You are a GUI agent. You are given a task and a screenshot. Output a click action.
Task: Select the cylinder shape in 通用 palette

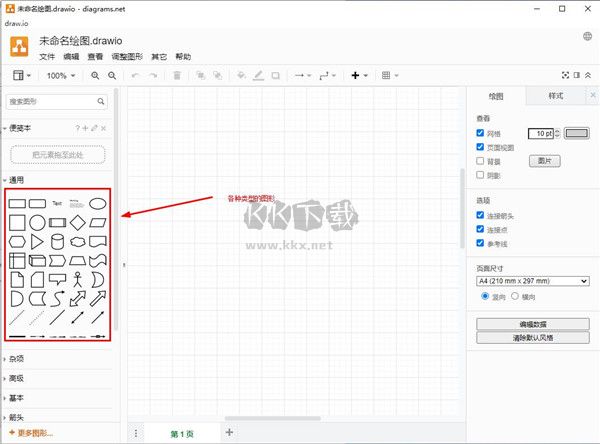tap(57, 242)
